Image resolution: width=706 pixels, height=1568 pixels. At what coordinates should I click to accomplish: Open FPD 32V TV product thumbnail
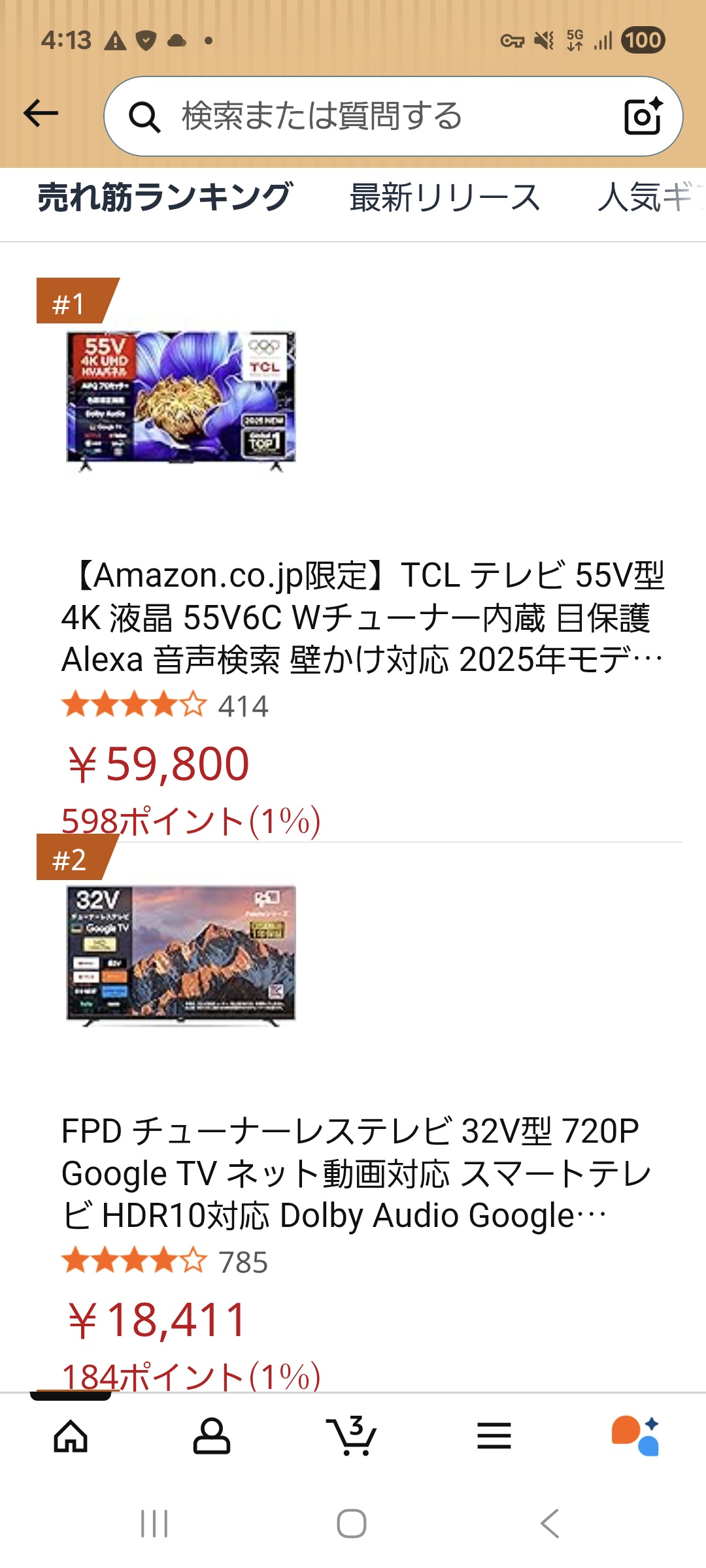coord(180,956)
